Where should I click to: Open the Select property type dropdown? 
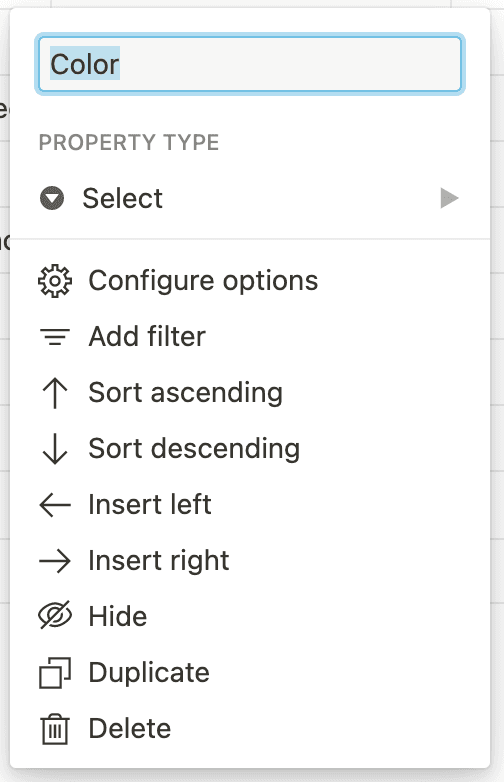pyautogui.click(x=250, y=198)
